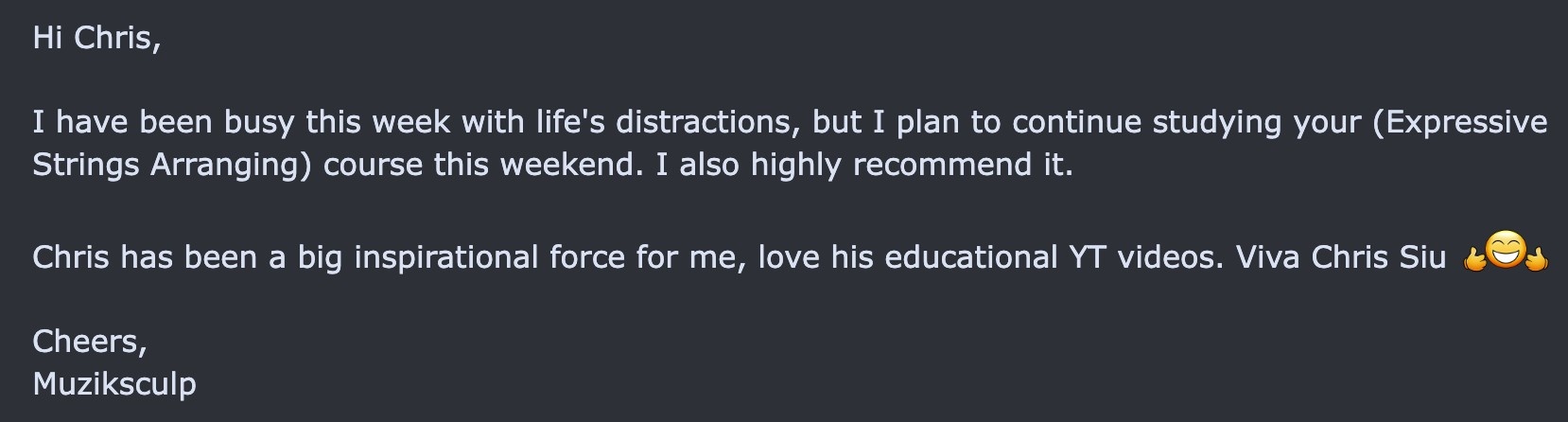Viewport: 1568px width, 422px height.
Task: Click the 'Hi Chris,' greeting line
Action: point(96,38)
